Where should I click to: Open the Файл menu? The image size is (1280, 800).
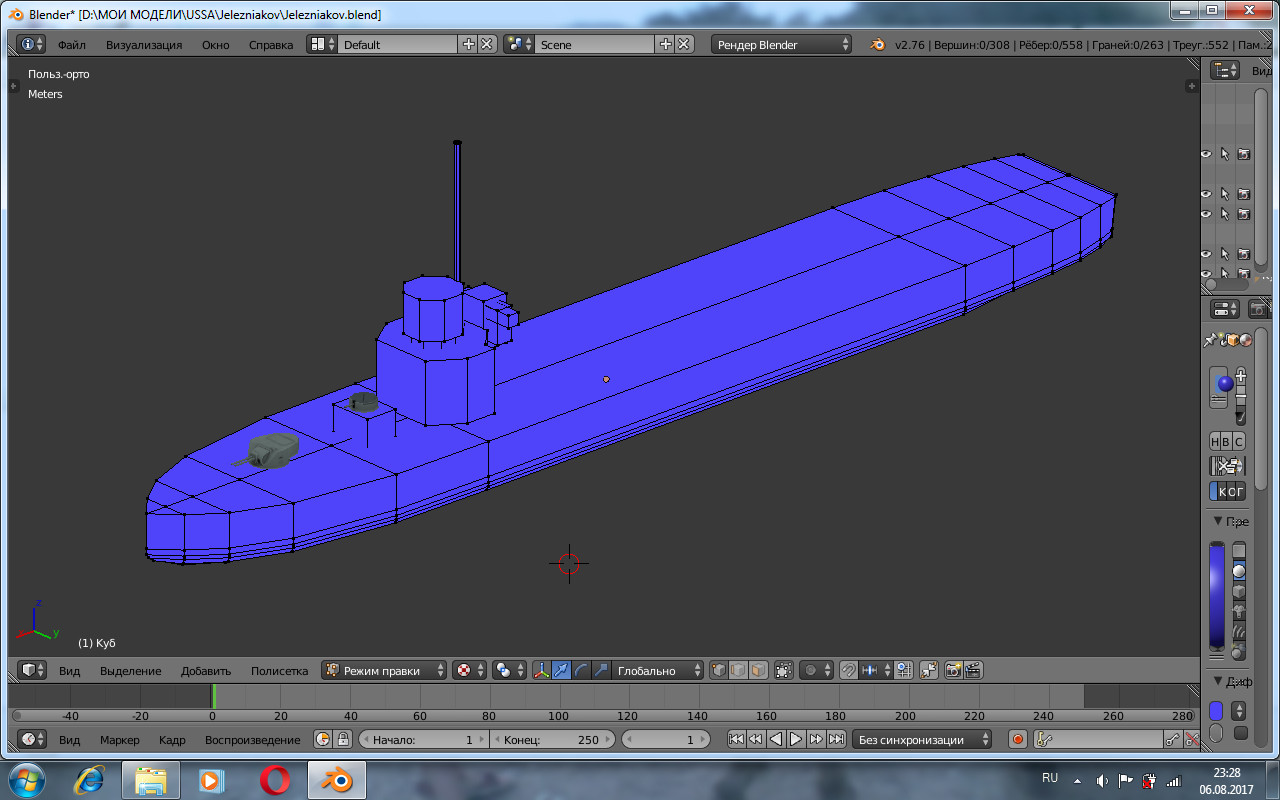click(x=71, y=45)
